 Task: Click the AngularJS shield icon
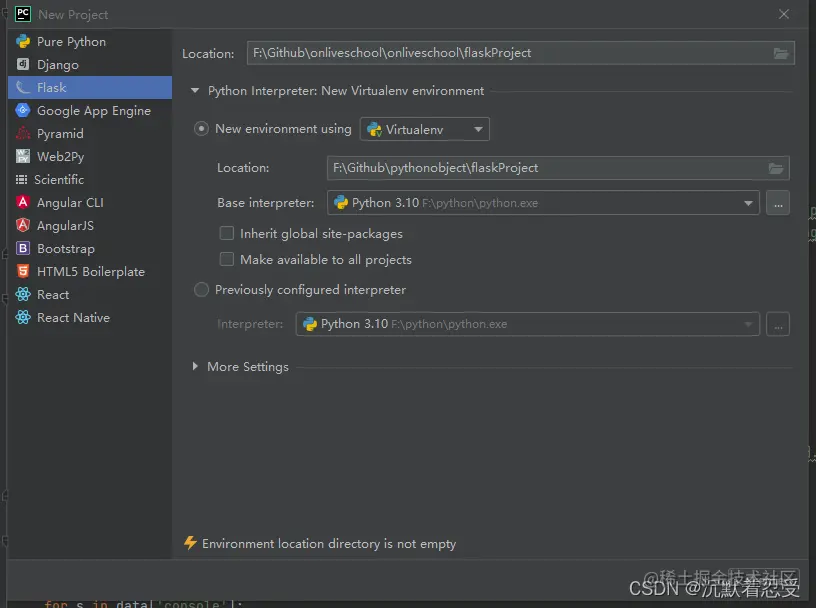(x=23, y=225)
